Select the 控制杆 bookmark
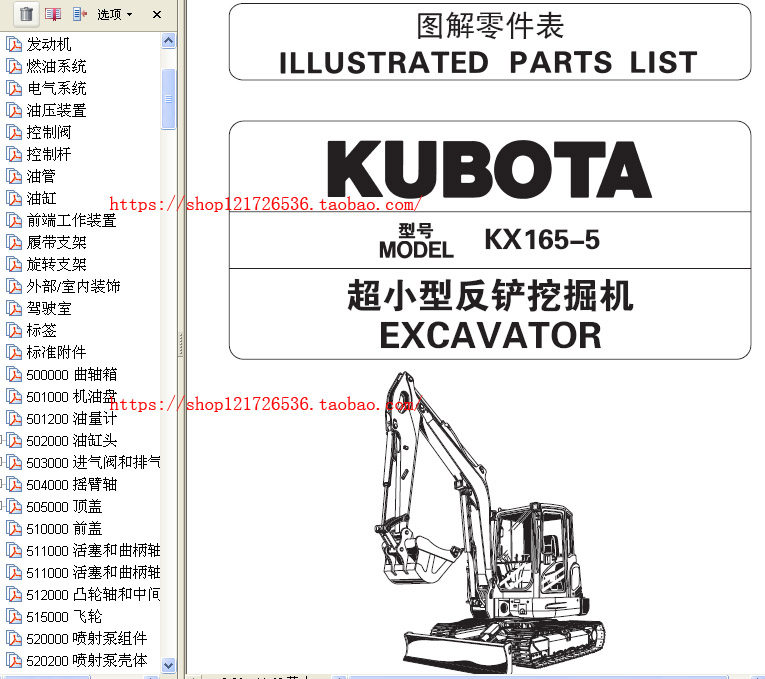Screen dimensions: 765x679 (49, 154)
